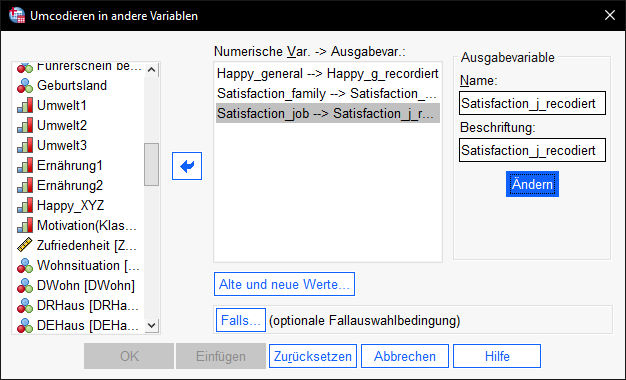Screen dimensions: 626x380
Task: Select Umwelt3 variable name
Action: pyautogui.click(x=62, y=145)
